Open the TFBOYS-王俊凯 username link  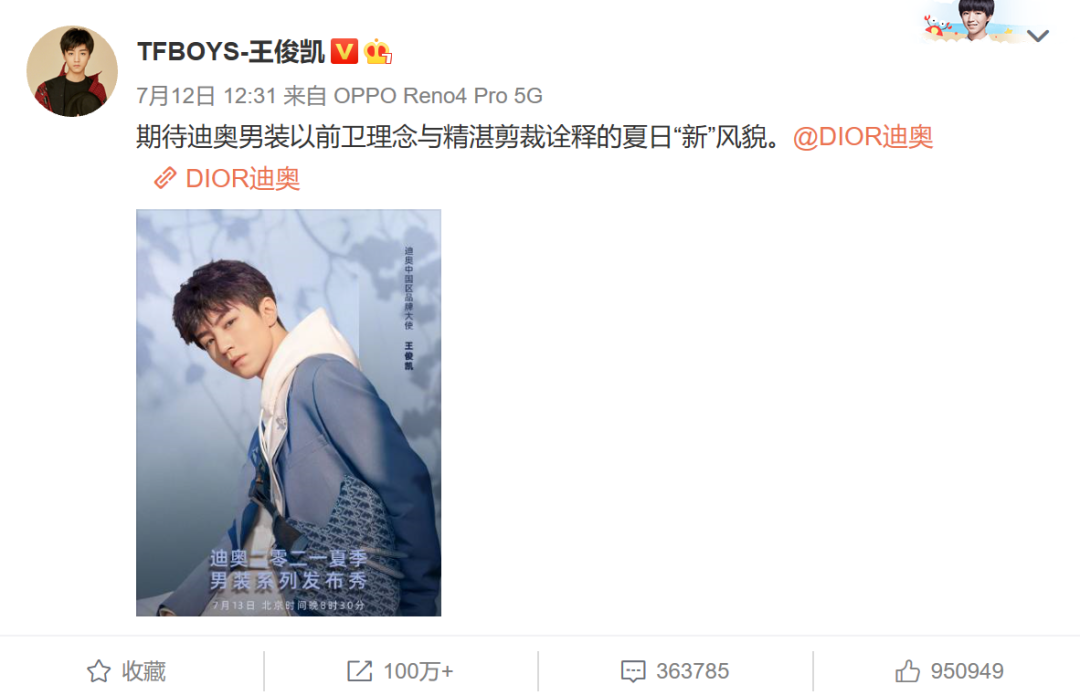tap(231, 52)
